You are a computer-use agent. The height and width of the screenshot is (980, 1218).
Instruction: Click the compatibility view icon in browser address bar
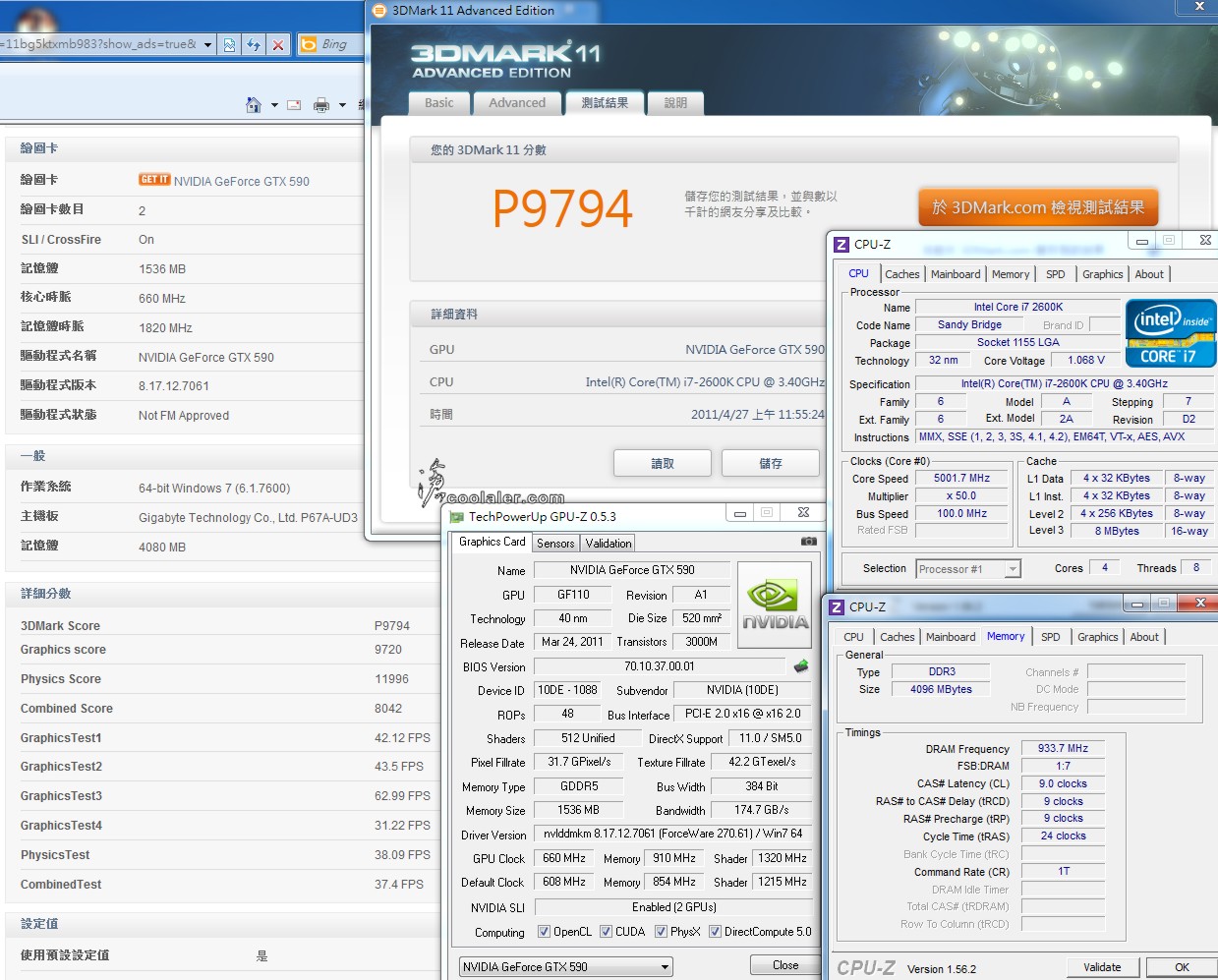(229, 44)
